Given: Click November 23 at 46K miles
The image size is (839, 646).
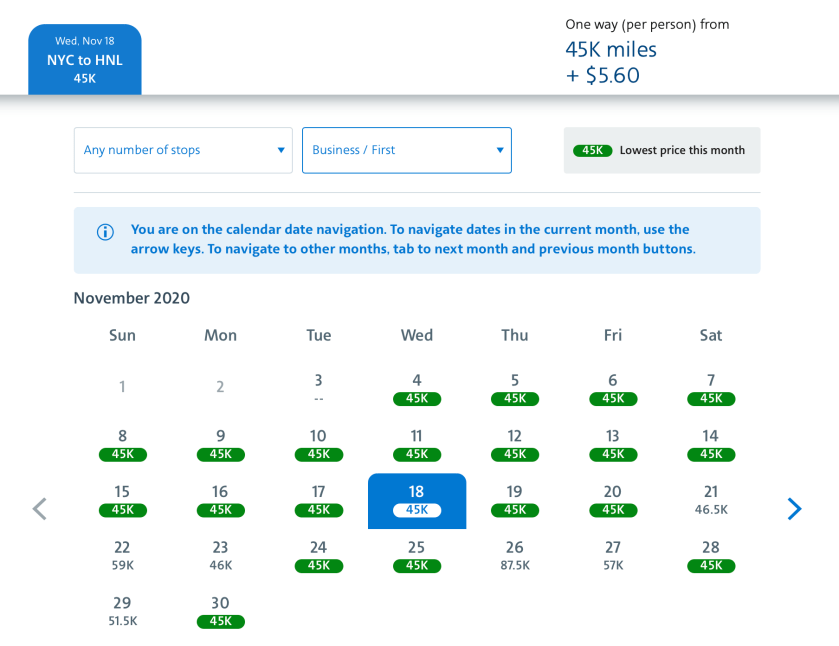Looking at the screenshot, I should click(220, 556).
